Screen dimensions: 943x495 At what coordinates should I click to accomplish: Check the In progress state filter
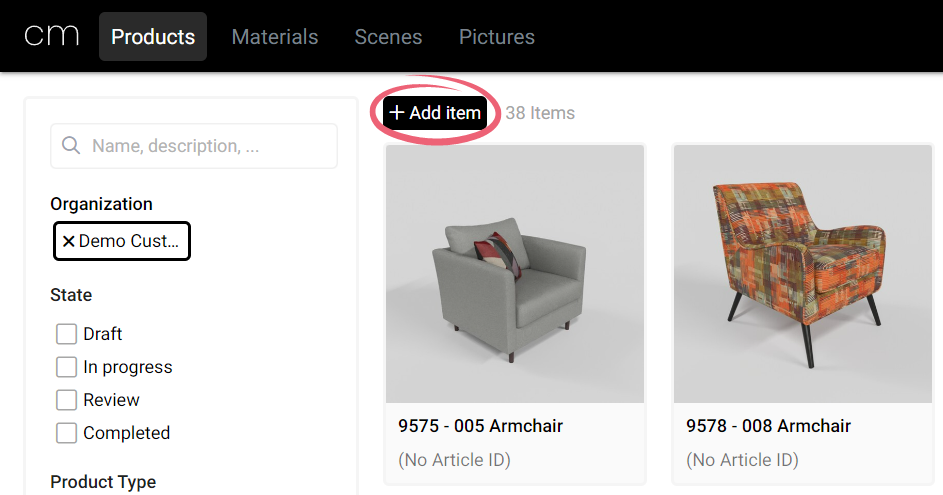point(67,367)
